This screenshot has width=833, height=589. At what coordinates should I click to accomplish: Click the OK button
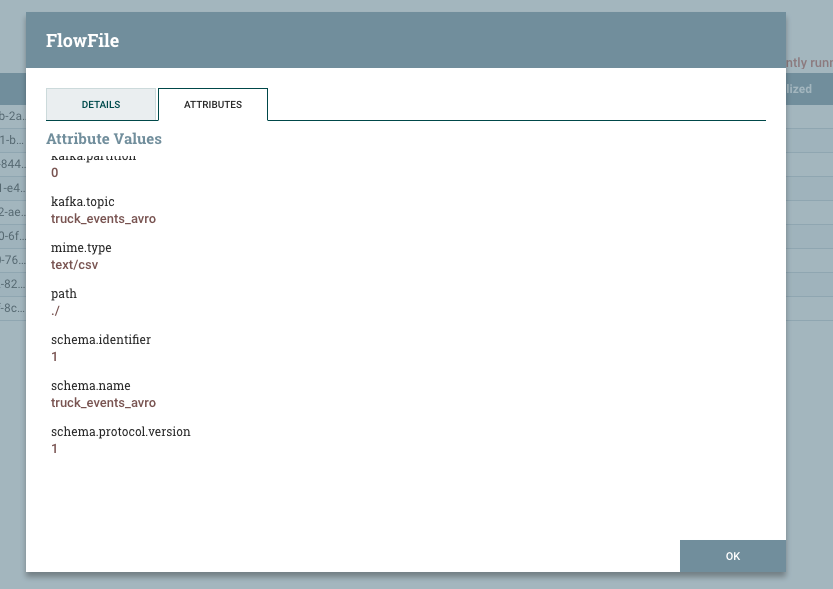pos(733,556)
